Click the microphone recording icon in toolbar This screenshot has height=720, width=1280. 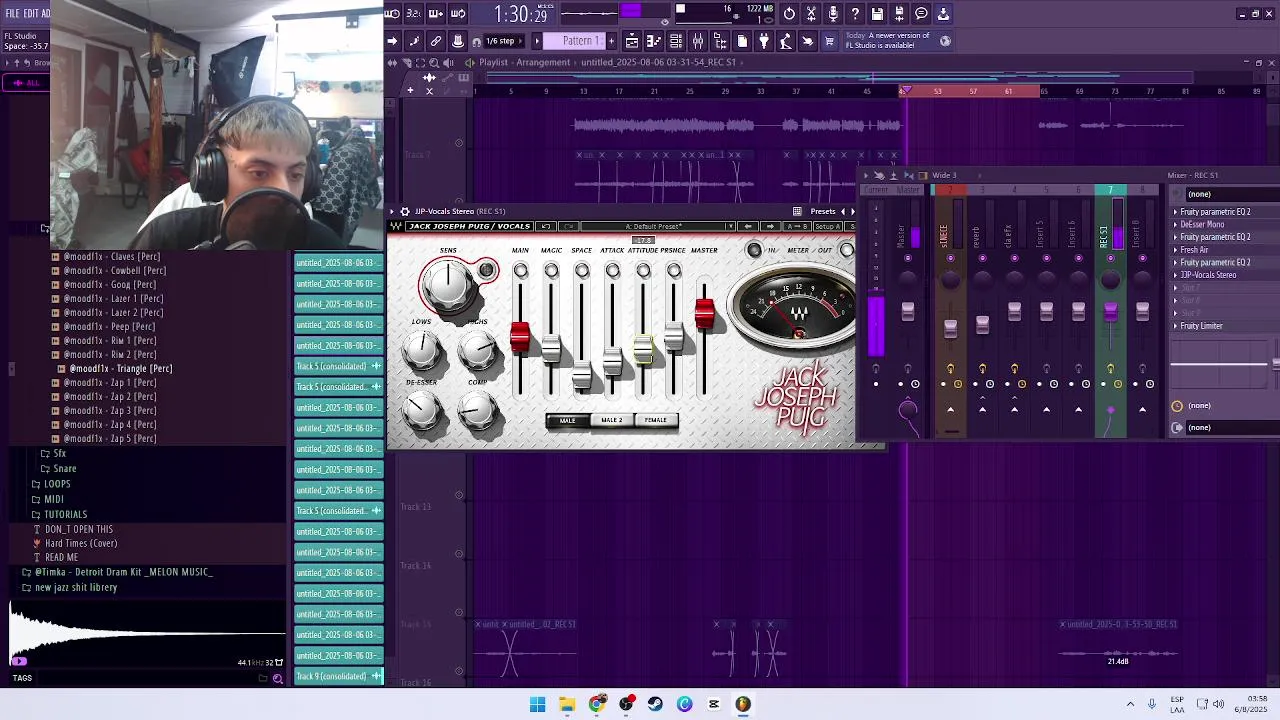[833, 14]
